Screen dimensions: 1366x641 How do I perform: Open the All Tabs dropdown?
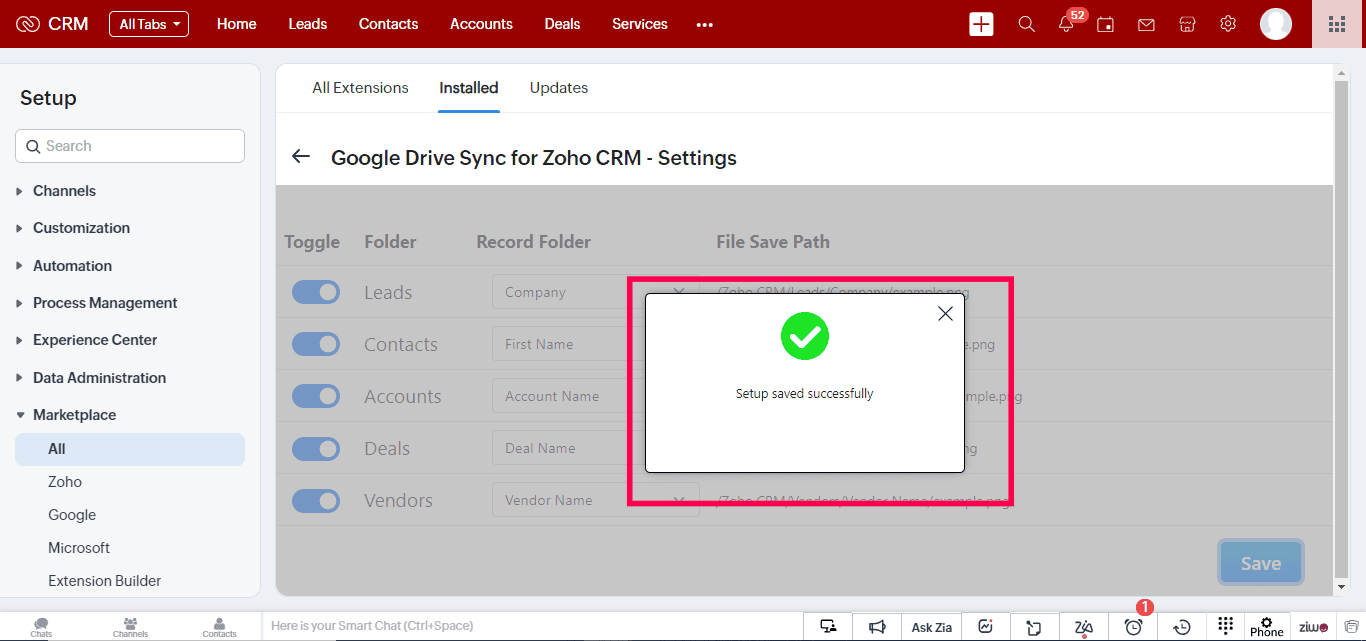point(149,24)
